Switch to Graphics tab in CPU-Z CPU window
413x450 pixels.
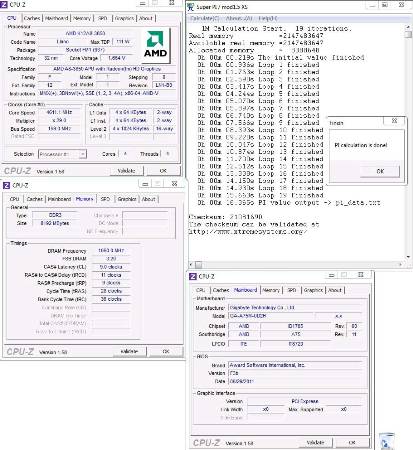pos(124,18)
